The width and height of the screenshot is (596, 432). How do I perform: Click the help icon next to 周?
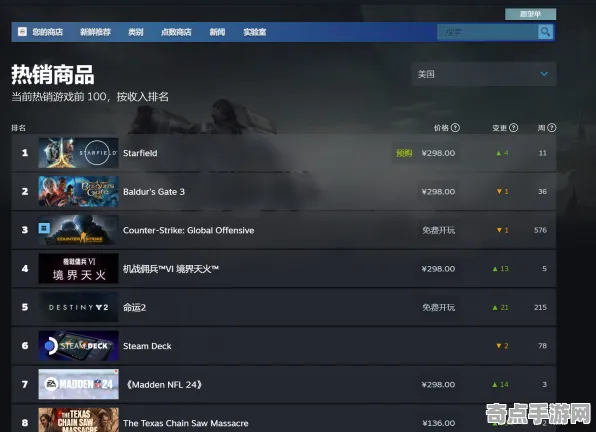point(552,128)
